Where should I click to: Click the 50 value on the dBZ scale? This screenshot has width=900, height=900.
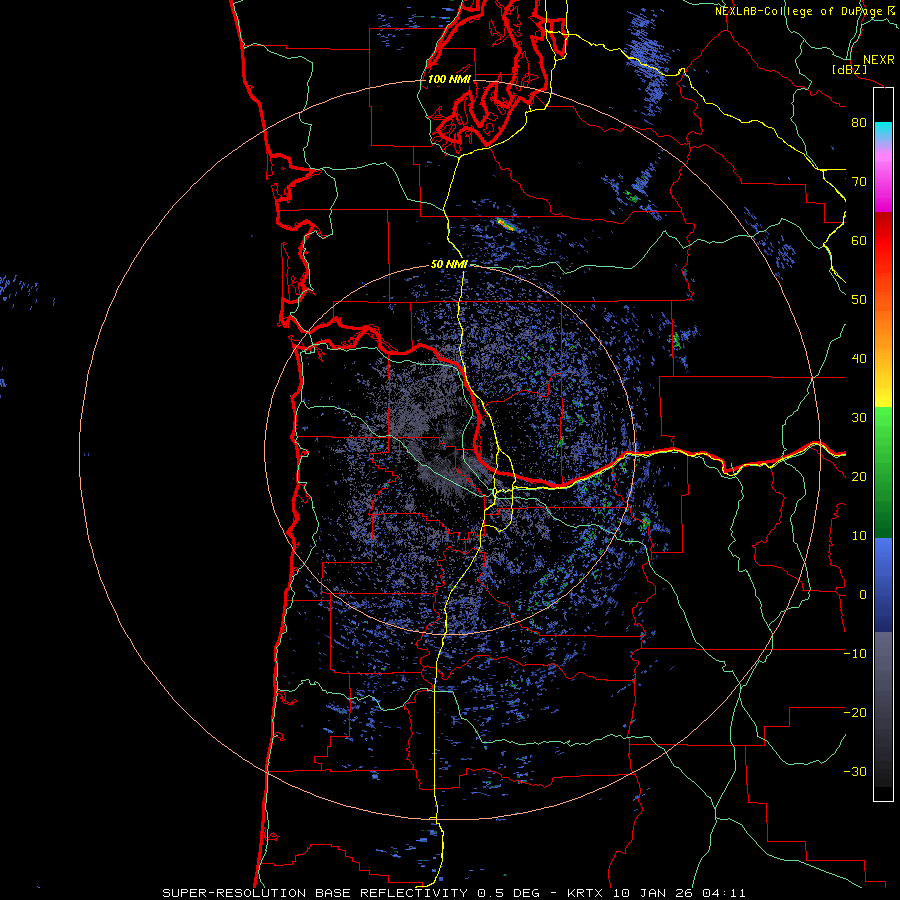859,300
